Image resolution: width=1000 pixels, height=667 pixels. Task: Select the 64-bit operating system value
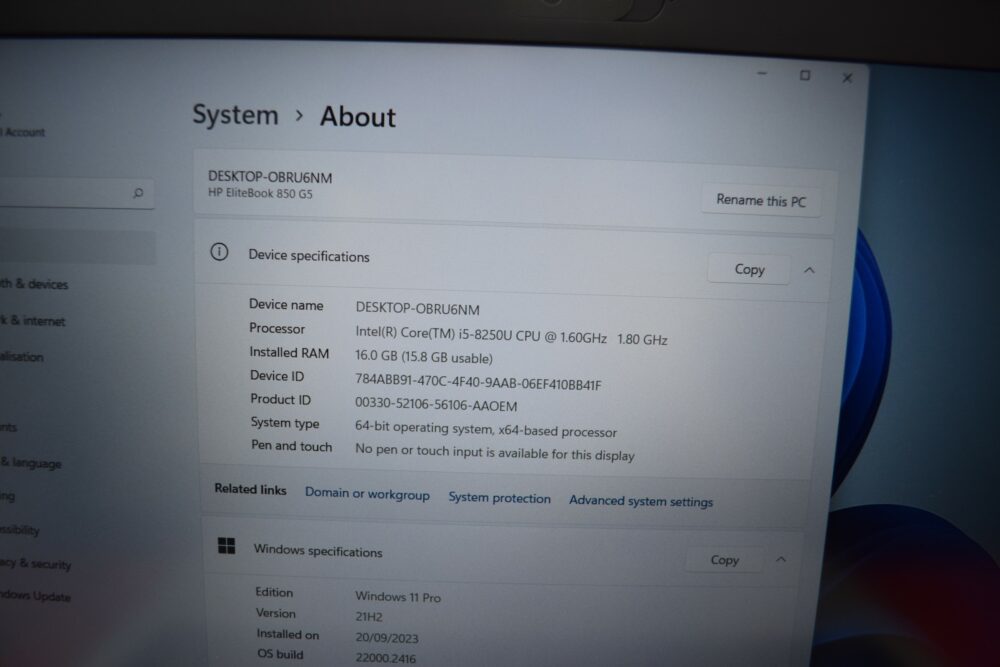coord(486,429)
